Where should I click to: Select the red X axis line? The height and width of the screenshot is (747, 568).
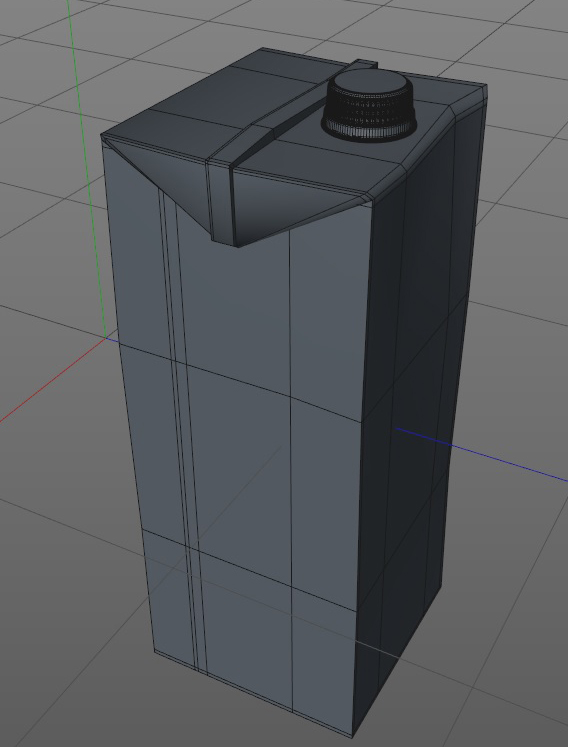[x=52, y=380]
